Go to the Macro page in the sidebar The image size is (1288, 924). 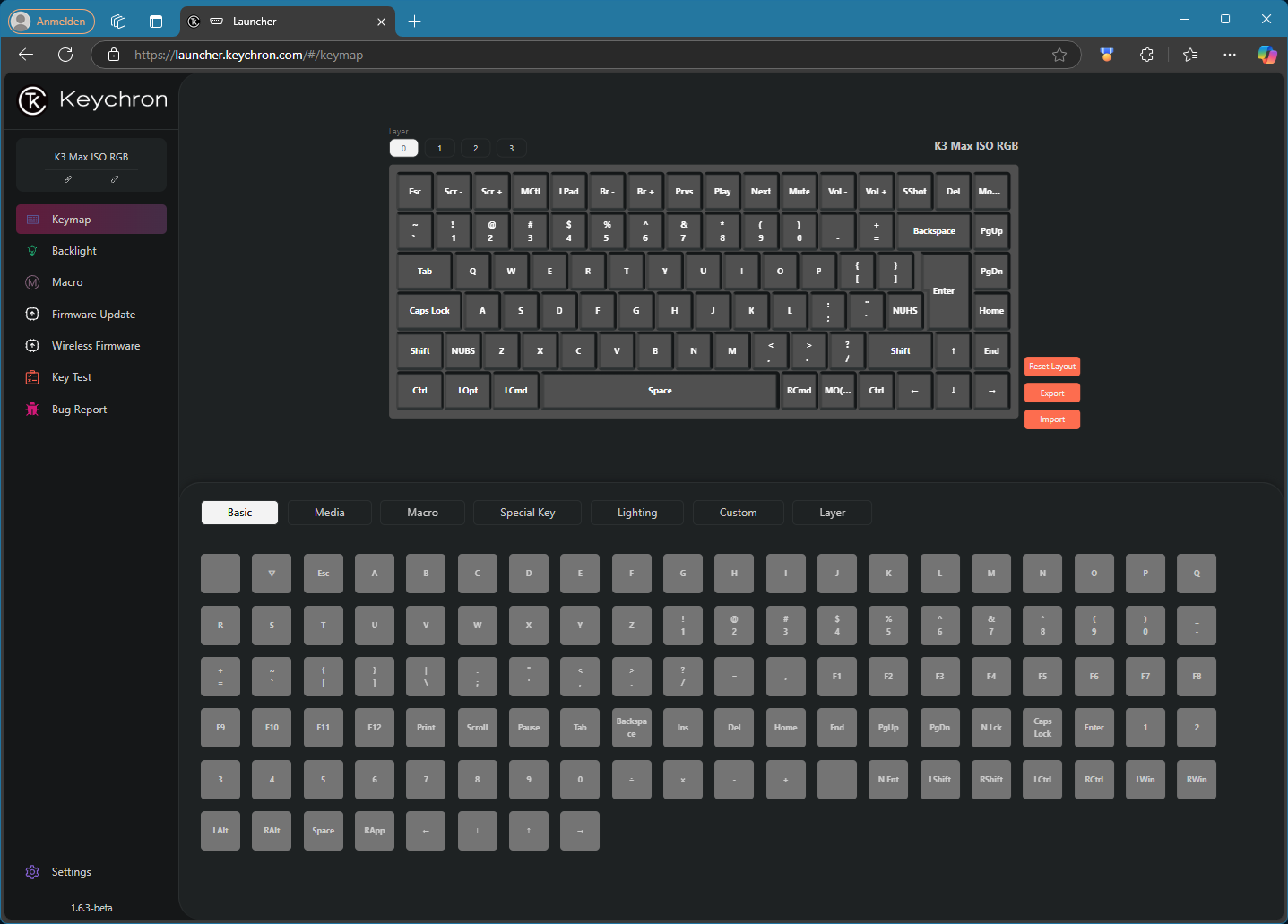tap(91, 282)
